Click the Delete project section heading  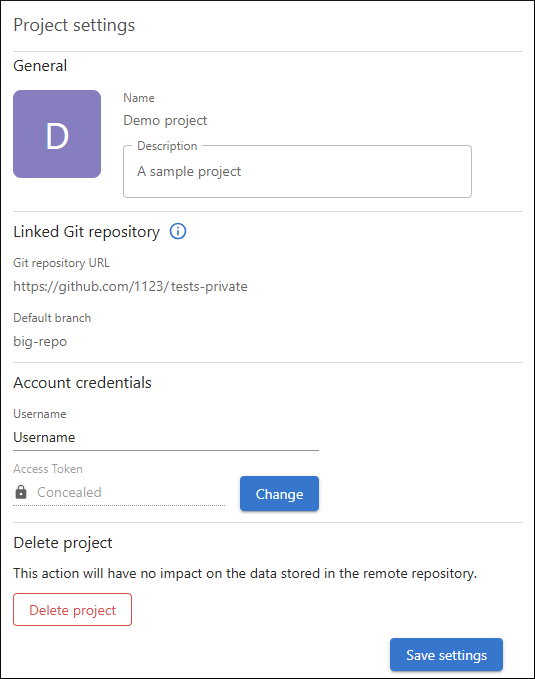[63, 543]
